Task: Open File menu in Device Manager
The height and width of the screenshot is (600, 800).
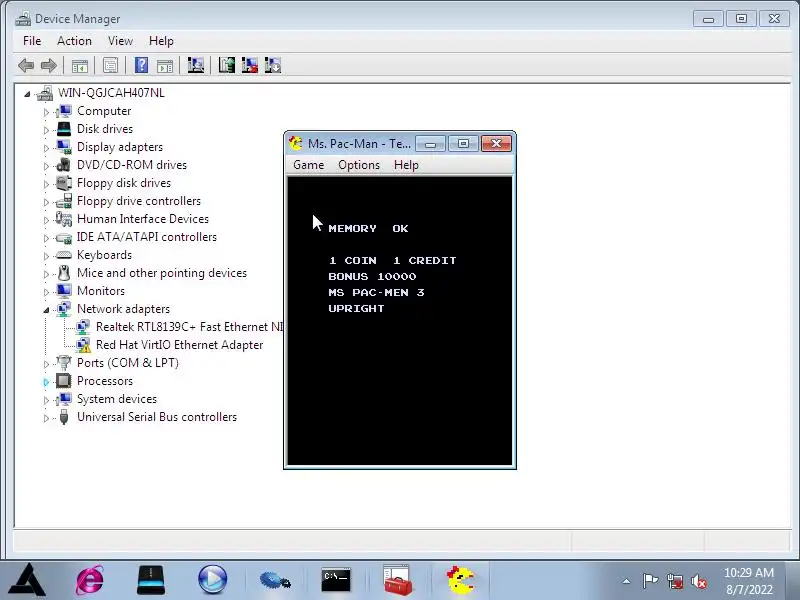Action: pos(32,41)
